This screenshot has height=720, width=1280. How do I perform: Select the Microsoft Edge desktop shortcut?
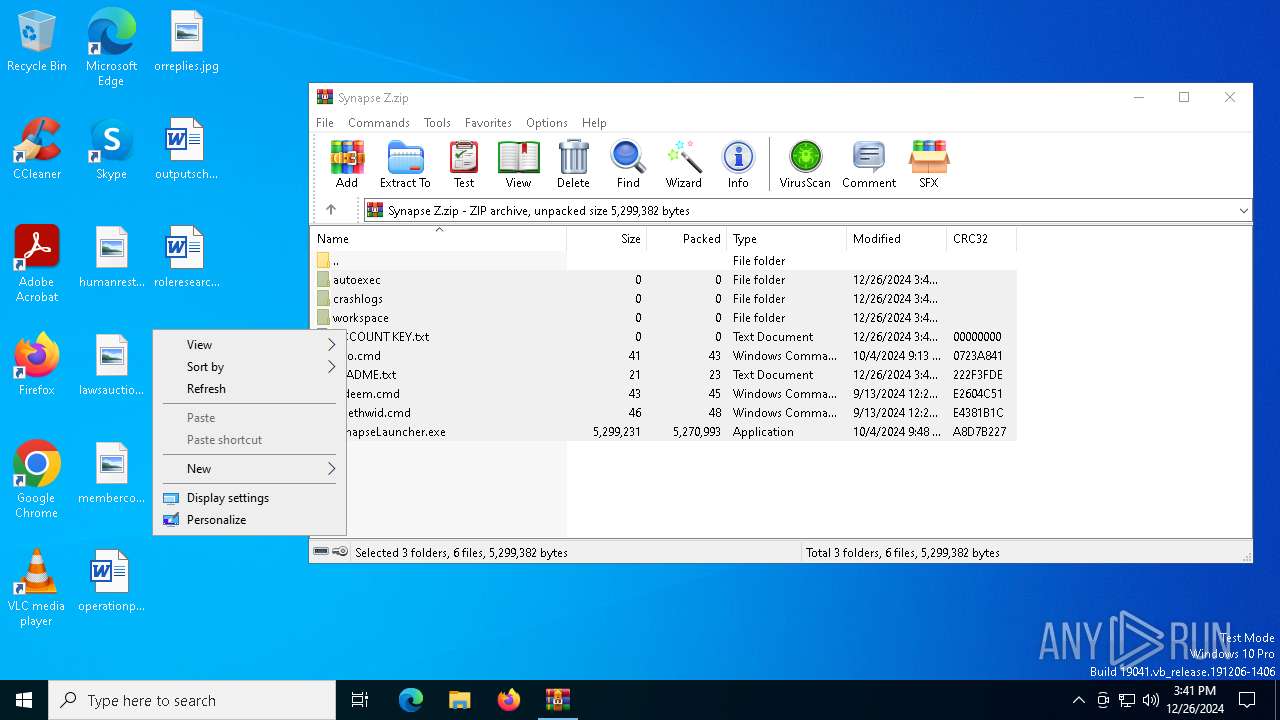111,48
